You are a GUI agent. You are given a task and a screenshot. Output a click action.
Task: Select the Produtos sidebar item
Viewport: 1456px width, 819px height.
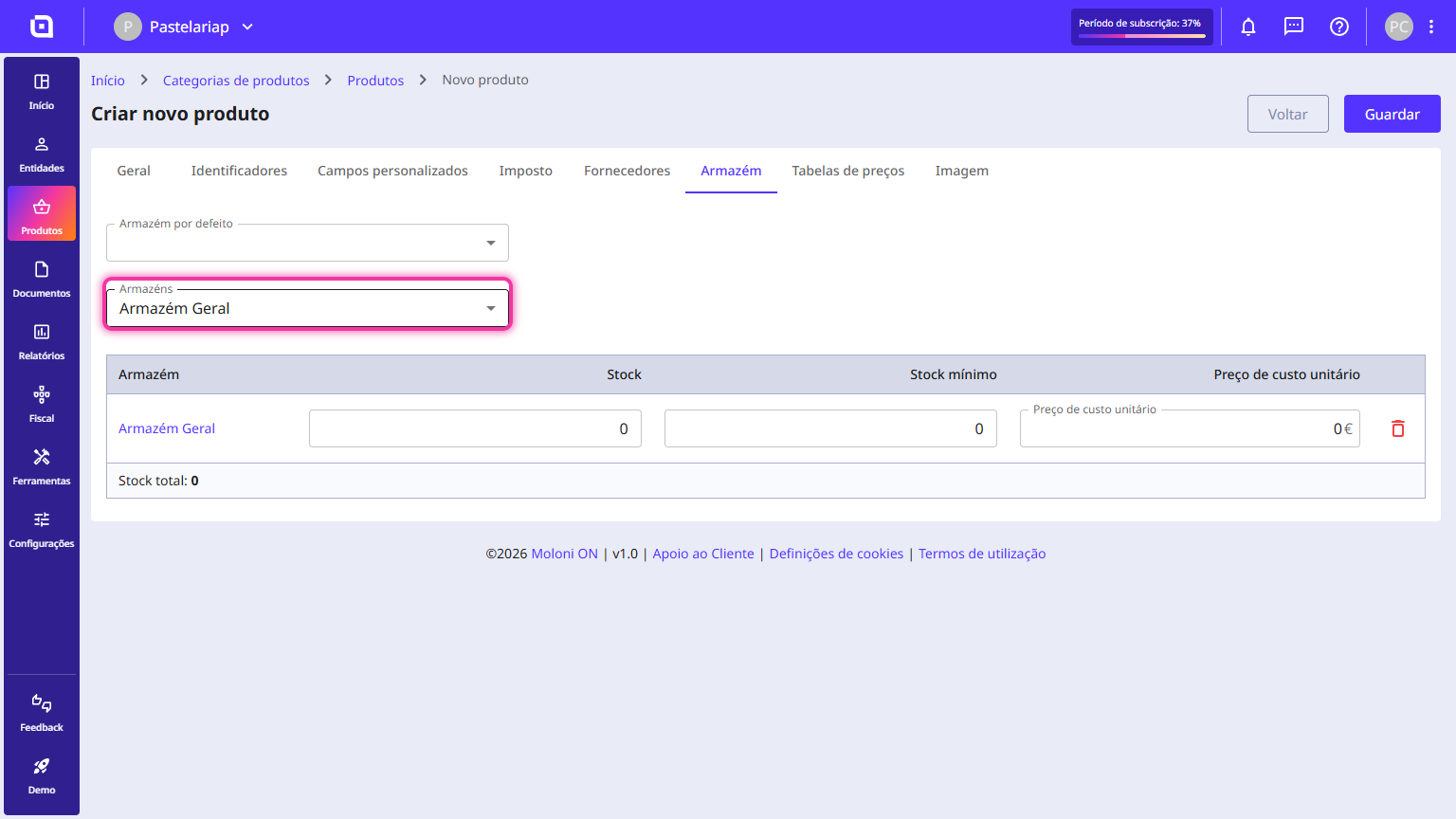pyautogui.click(x=42, y=213)
